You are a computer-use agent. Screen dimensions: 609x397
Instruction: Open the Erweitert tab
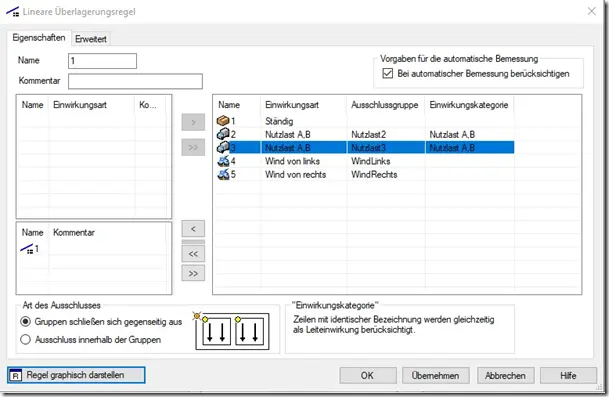coord(90,39)
